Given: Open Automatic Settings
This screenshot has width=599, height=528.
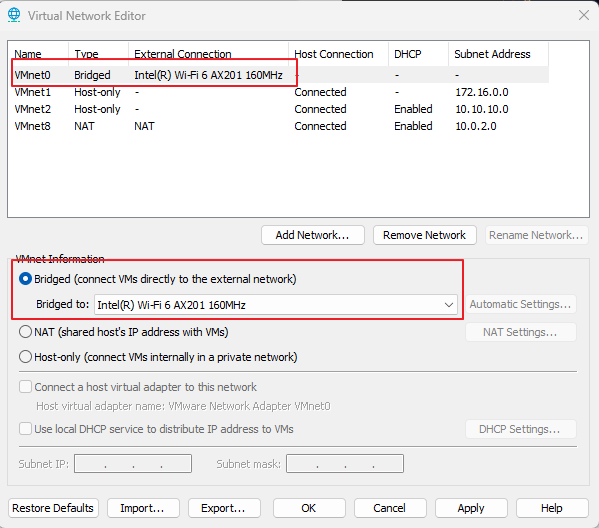Looking at the screenshot, I should pos(520,304).
